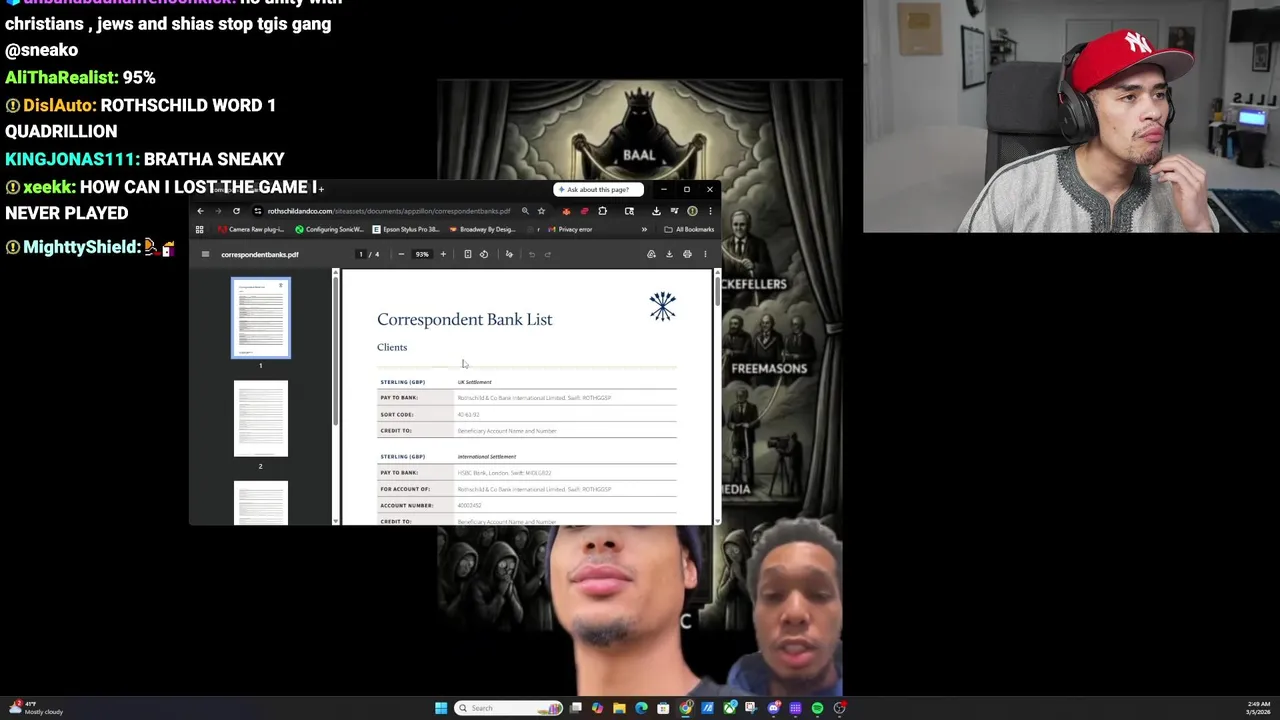Screen dimensions: 1280x720
Task: Toggle the PDF viewer sidebar menu
Action: pos(205,254)
